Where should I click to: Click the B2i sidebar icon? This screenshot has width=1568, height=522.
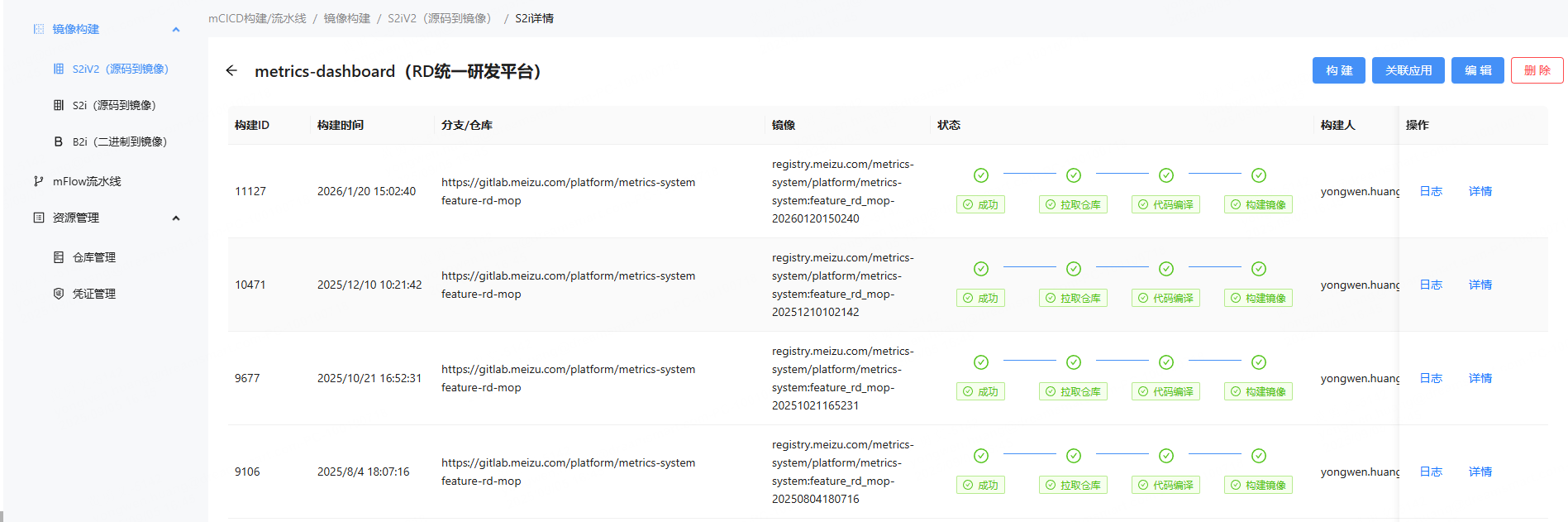pos(59,141)
